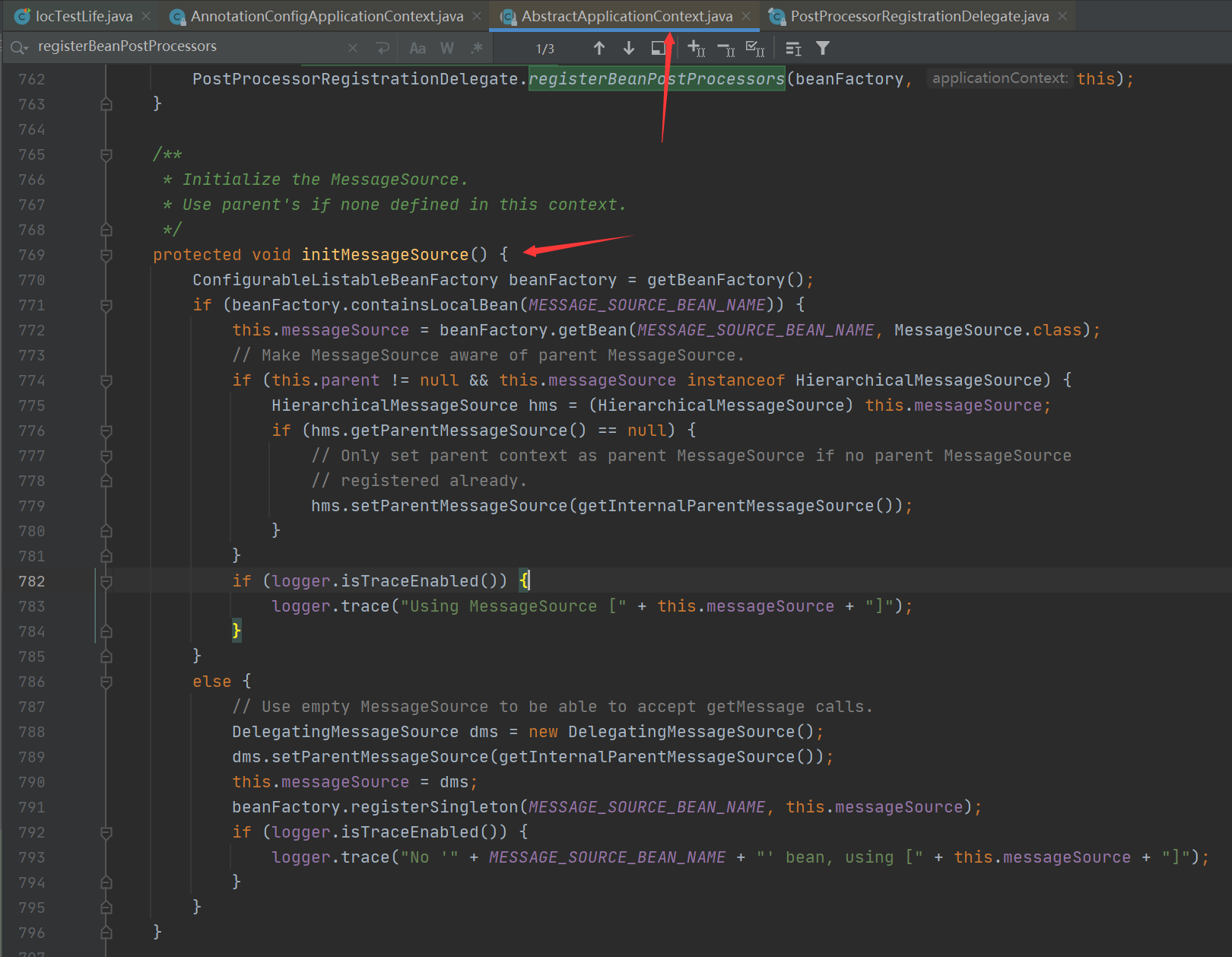Image resolution: width=1232 pixels, height=957 pixels.
Task: Click the highlighted registerBeanPostProcessors call
Action: click(x=657, y=79)
